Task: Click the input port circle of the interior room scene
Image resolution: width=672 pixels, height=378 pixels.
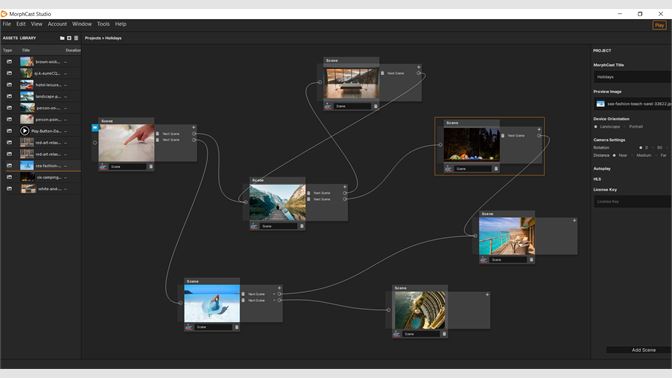Action: click(320, 82)
